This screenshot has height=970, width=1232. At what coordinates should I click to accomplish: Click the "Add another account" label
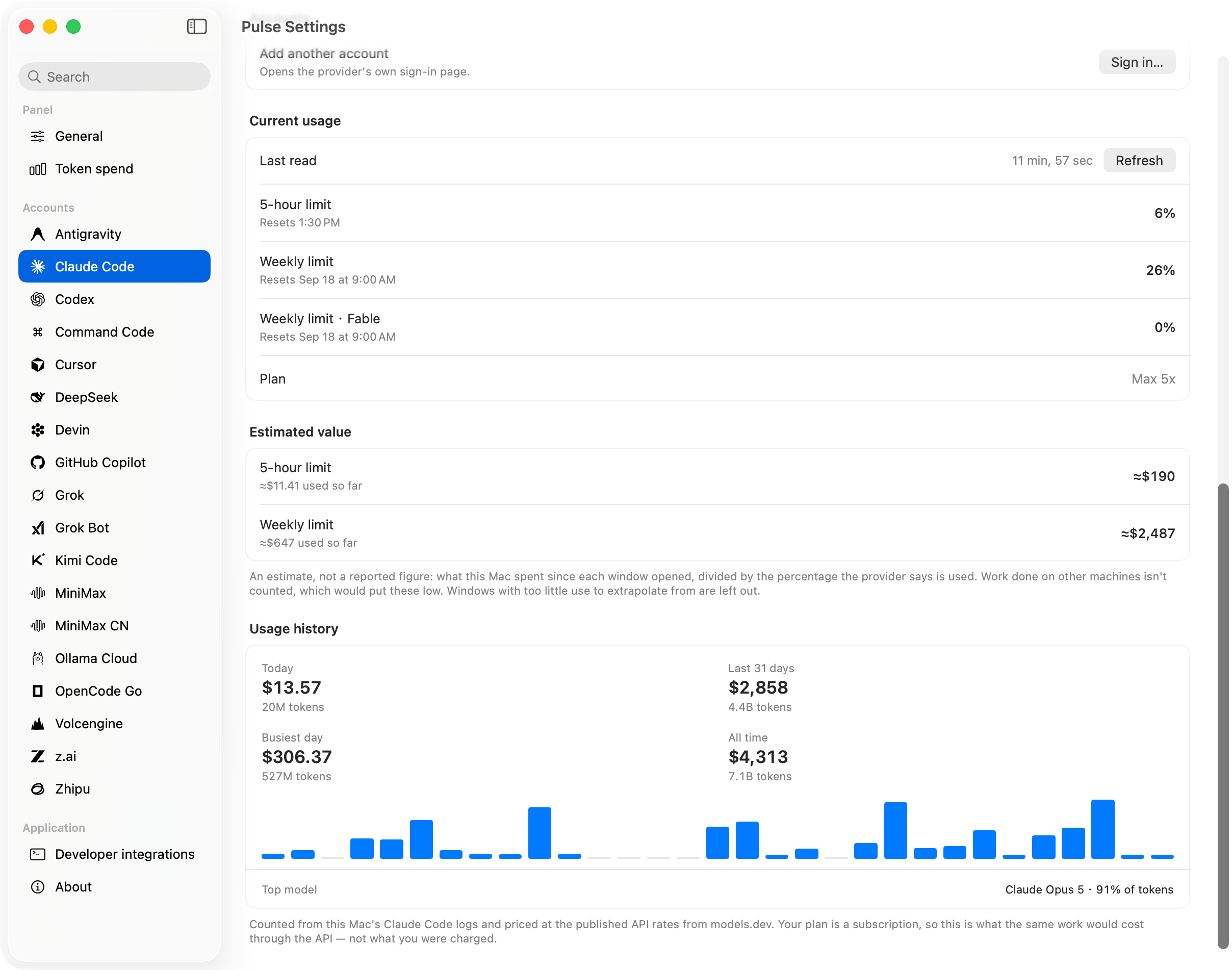point(324,54)
